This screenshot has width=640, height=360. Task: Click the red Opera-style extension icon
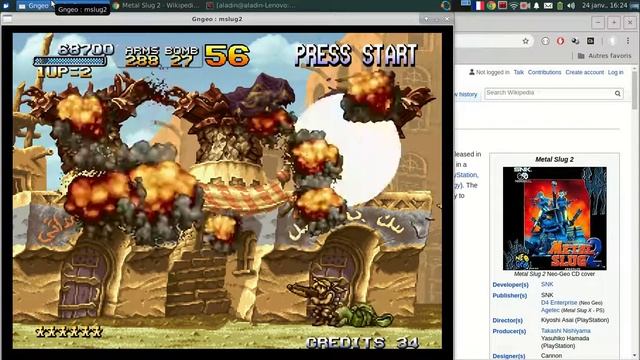click(560, 41)
